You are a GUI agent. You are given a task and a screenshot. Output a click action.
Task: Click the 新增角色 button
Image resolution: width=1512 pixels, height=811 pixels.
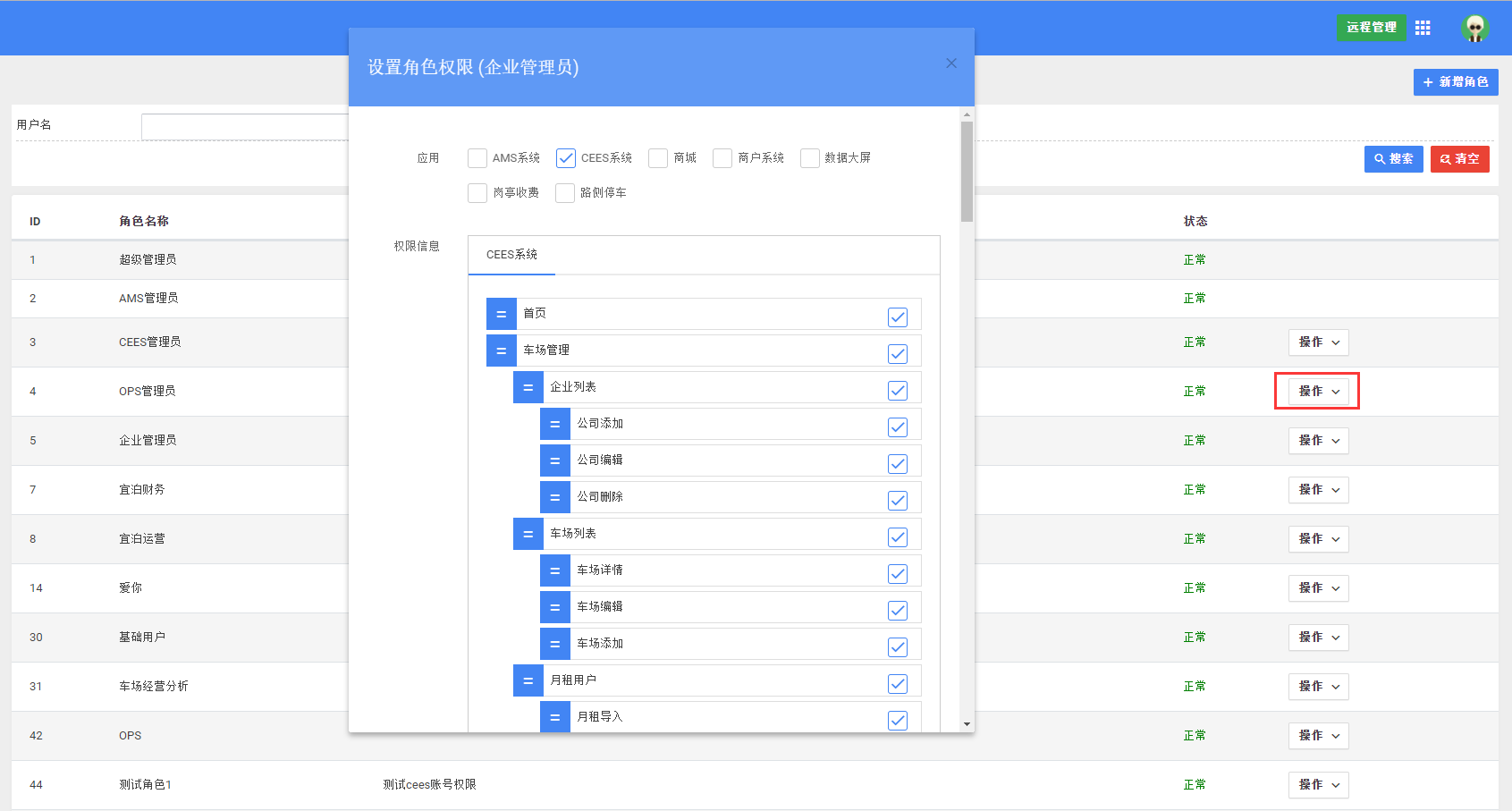coord(1456,82)
